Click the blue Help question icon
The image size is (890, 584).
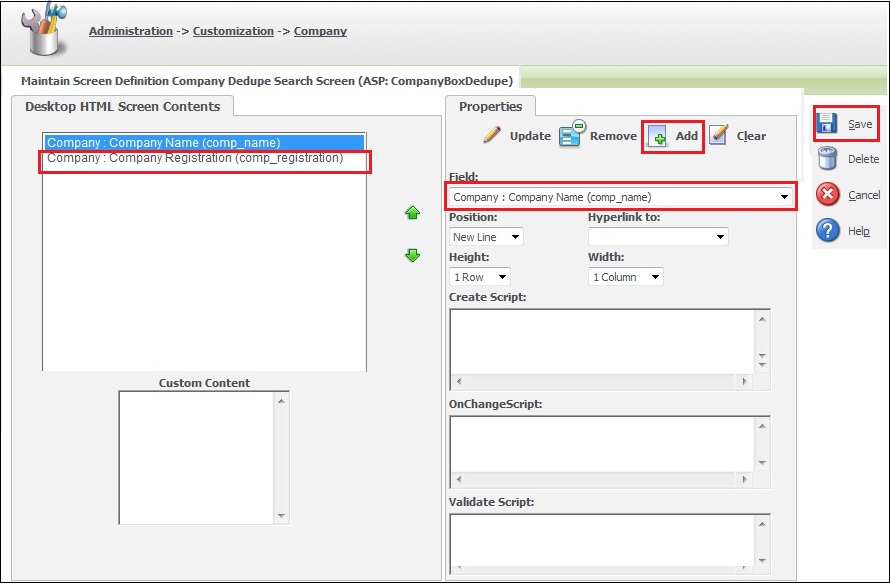[828, 230]
